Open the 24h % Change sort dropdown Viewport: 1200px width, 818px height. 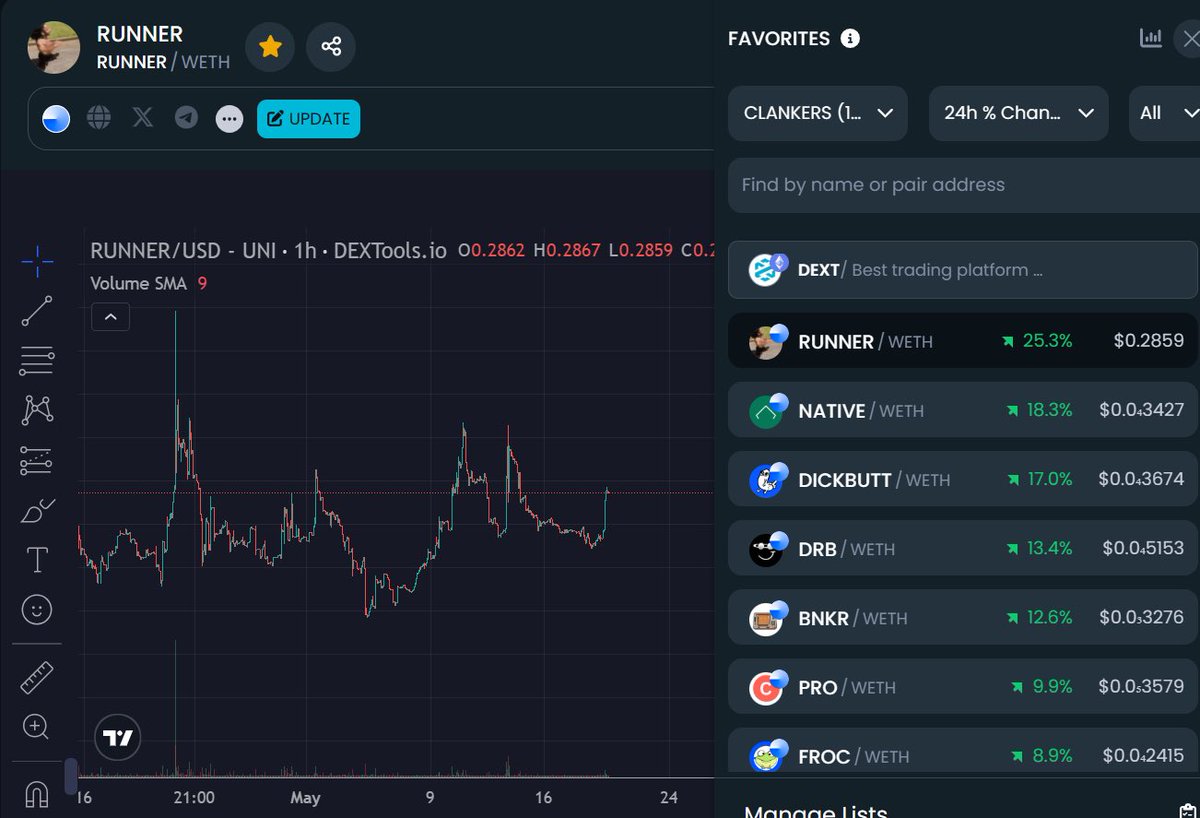point(1018,113)
